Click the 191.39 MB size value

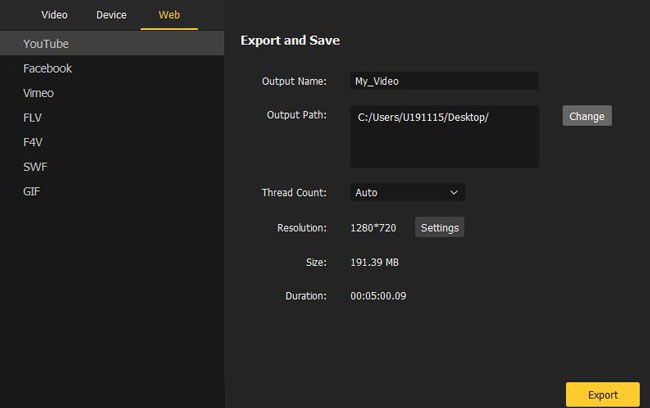coord(374,262)
